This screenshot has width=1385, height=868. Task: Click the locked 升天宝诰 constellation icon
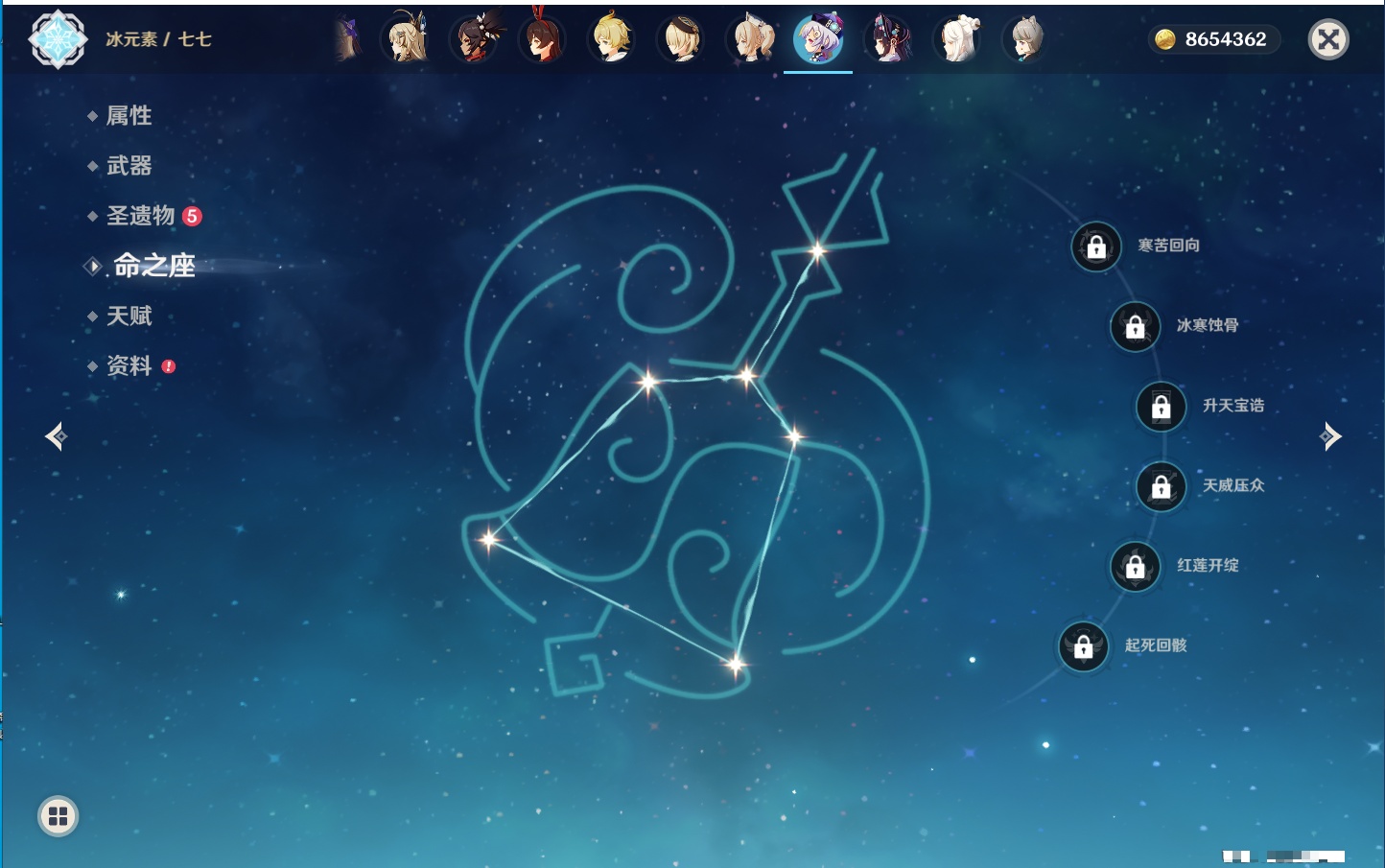pos(1161,406)
